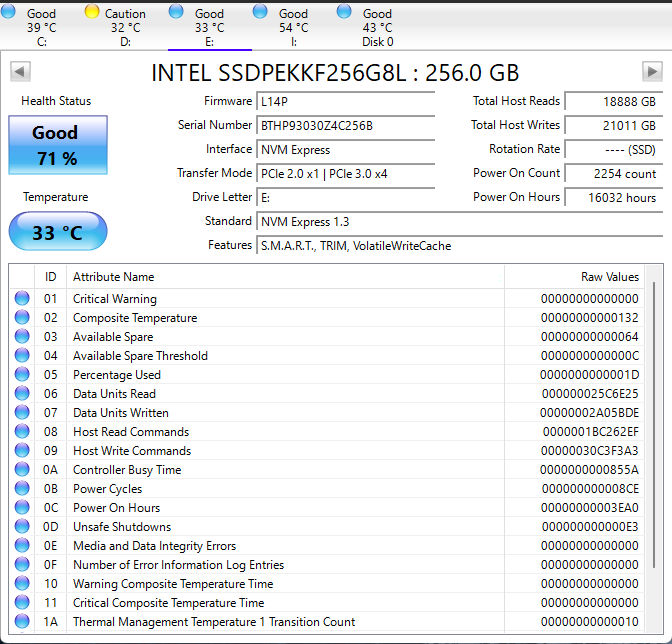Click Power On Count value 2254 count
This screenshot has width=672, height=644.
pos(614,174)
